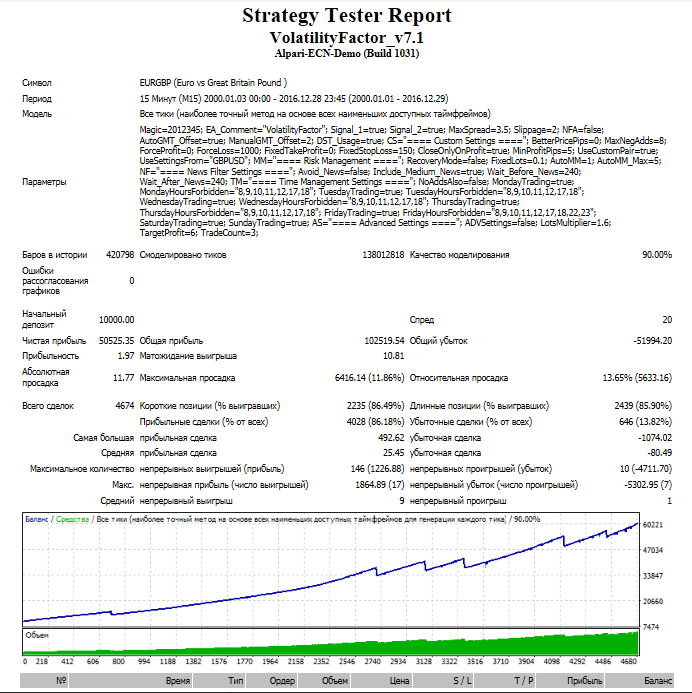Click the initial deposit value 10000.00
This screenshot has width=692, height=693.
[x=116, y=320]
